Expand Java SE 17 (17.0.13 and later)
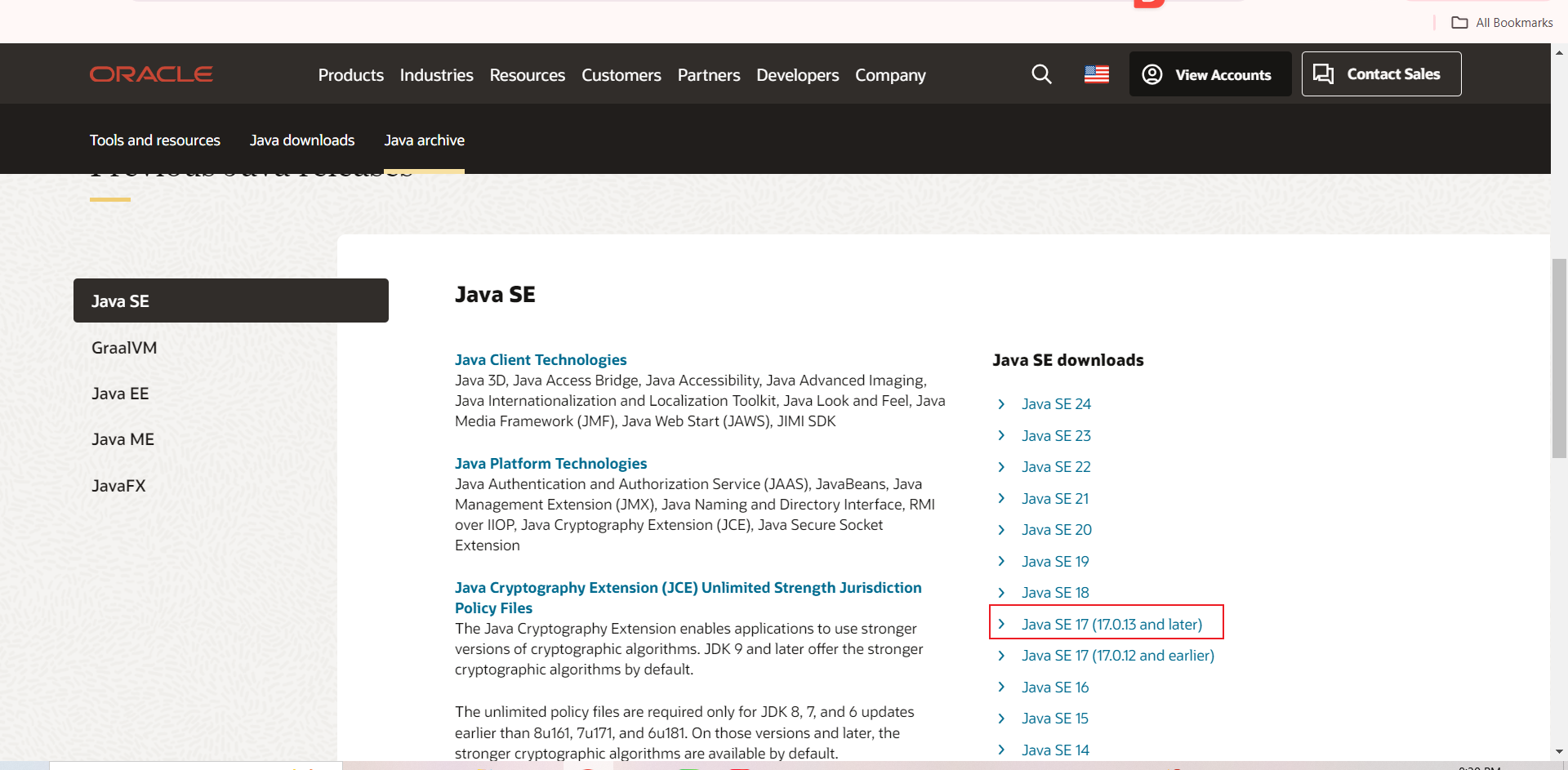The width and height of the screenshot is (1568, 770). (x=1111, y=624)
